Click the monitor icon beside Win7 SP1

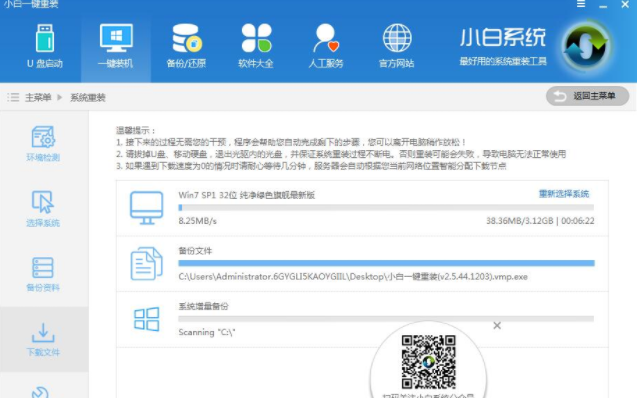click(x=147, y=208)
